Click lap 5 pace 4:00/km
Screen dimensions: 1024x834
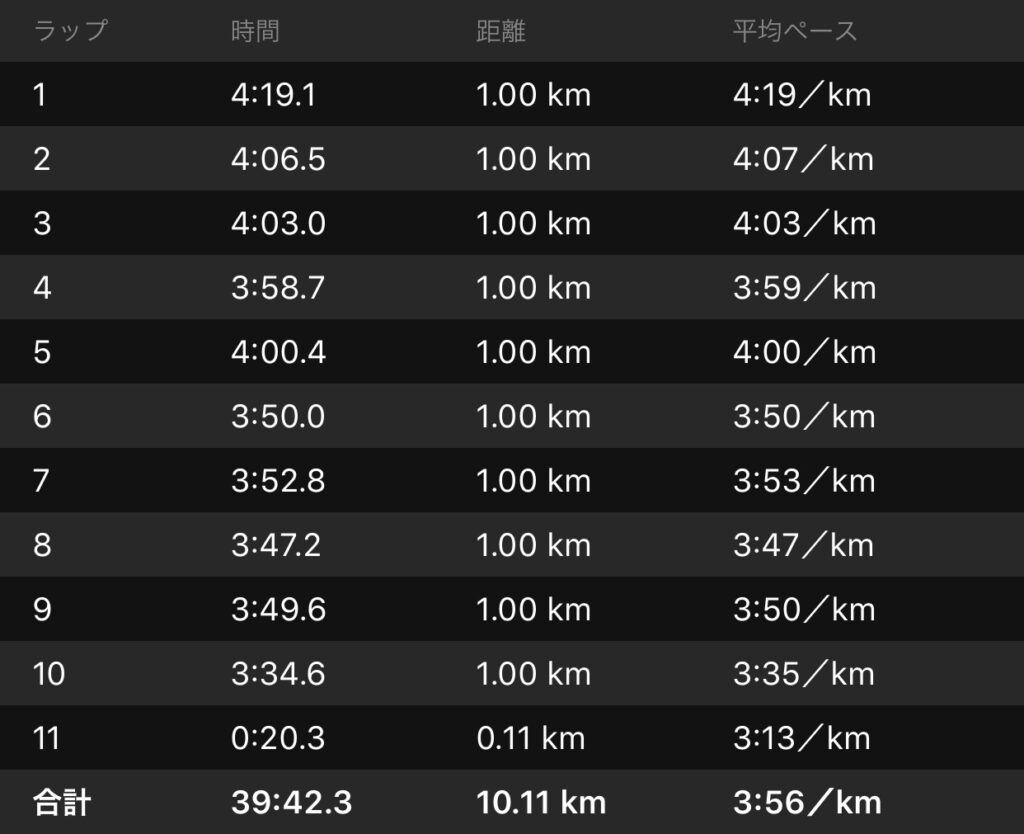(804, 352)
